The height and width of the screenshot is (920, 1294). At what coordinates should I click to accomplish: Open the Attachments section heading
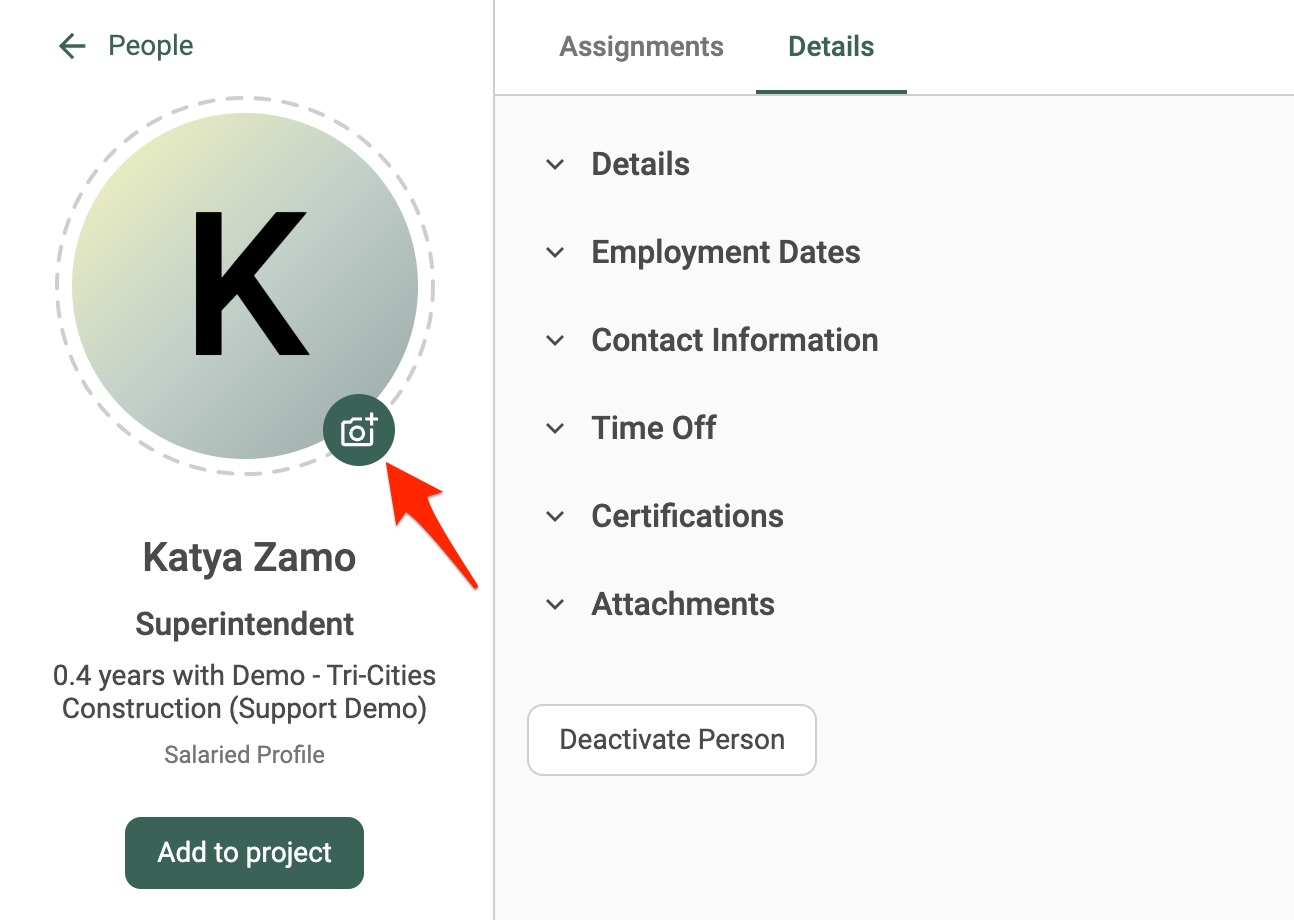683,604
